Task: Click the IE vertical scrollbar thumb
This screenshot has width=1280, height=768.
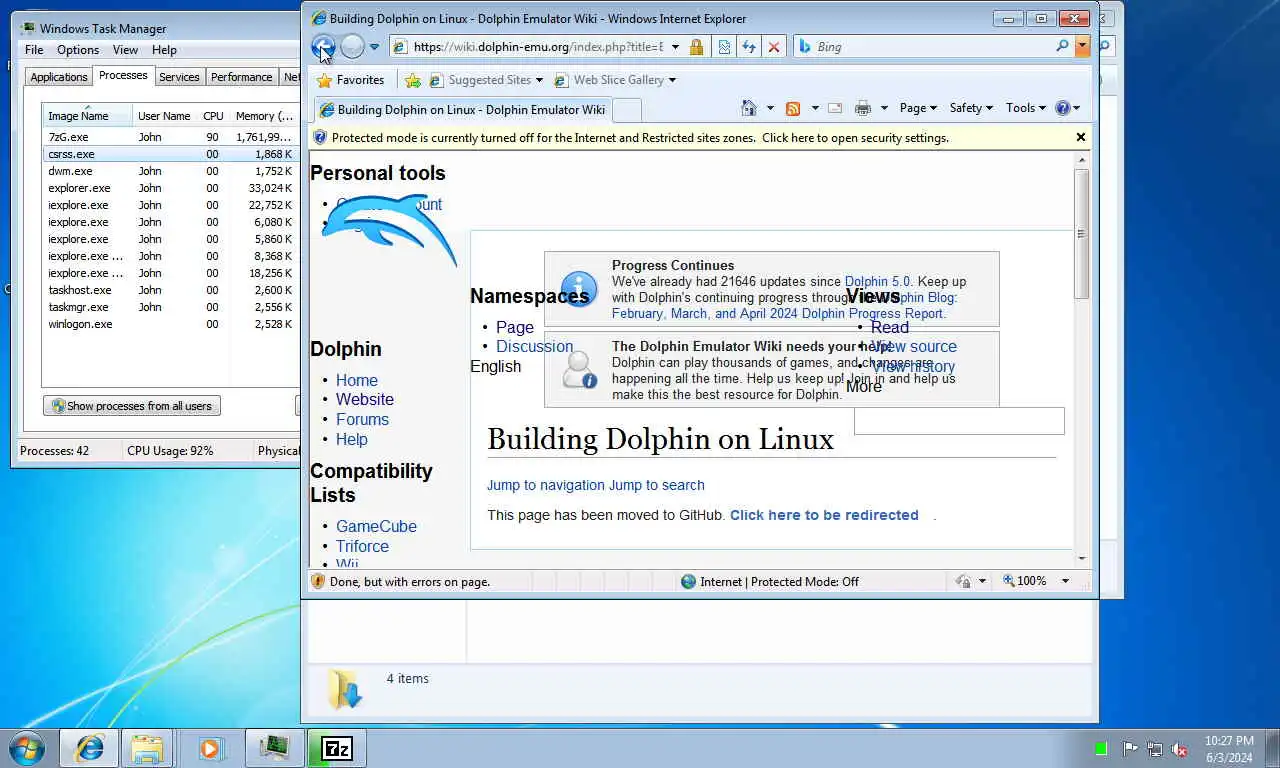Action: (x=1081, y=234)
